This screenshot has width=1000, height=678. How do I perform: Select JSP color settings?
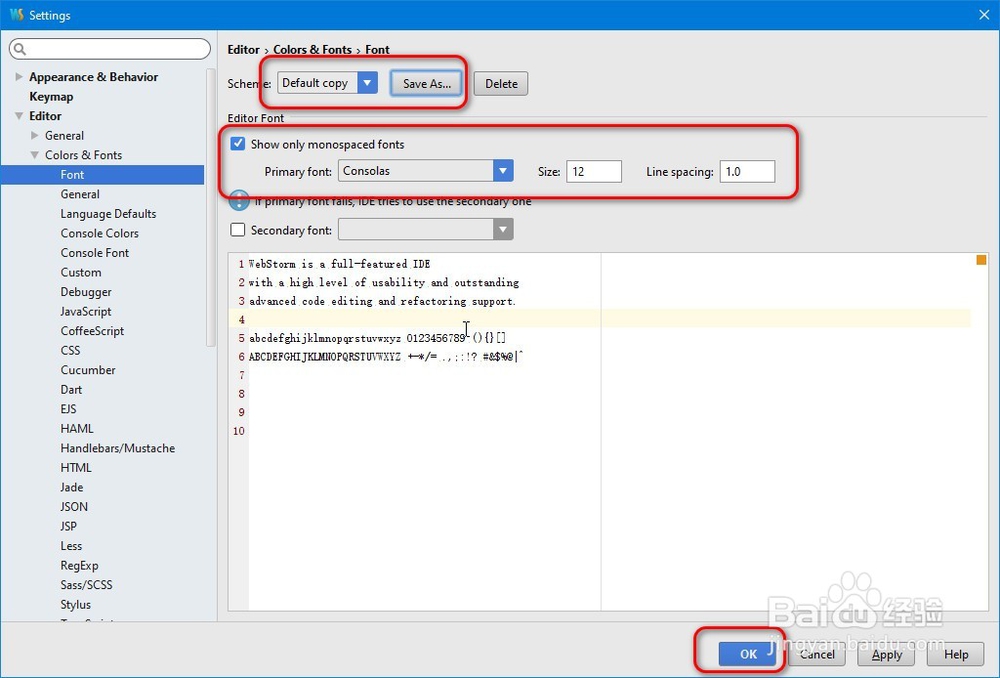(68, 526)
